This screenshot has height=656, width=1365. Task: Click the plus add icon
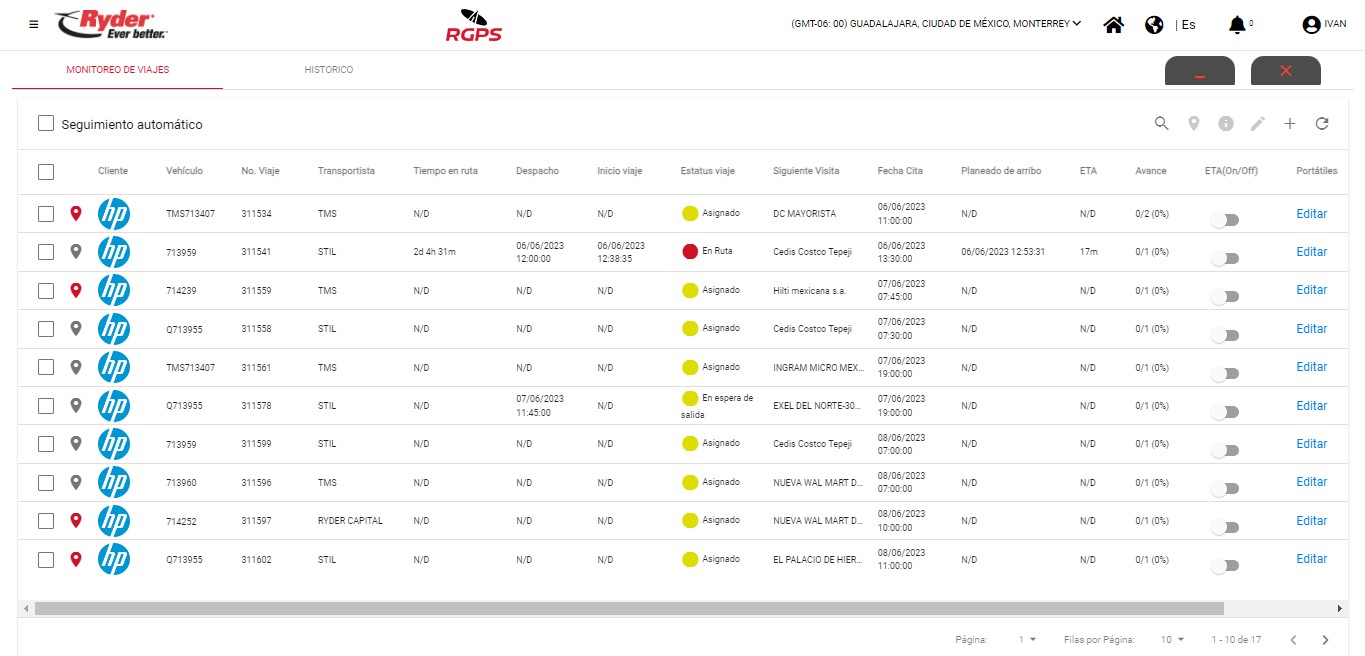pyautogui.click(x=1289, y=124)
